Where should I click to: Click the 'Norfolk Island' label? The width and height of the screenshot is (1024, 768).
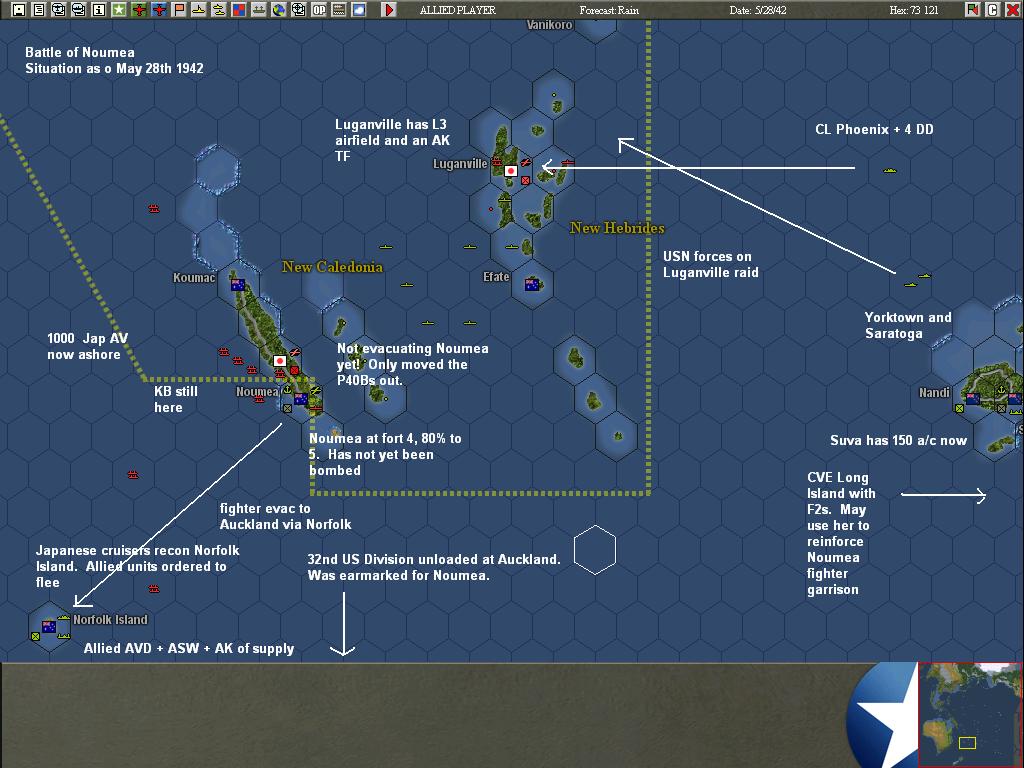pyautogui.click(x=110, y=620)
